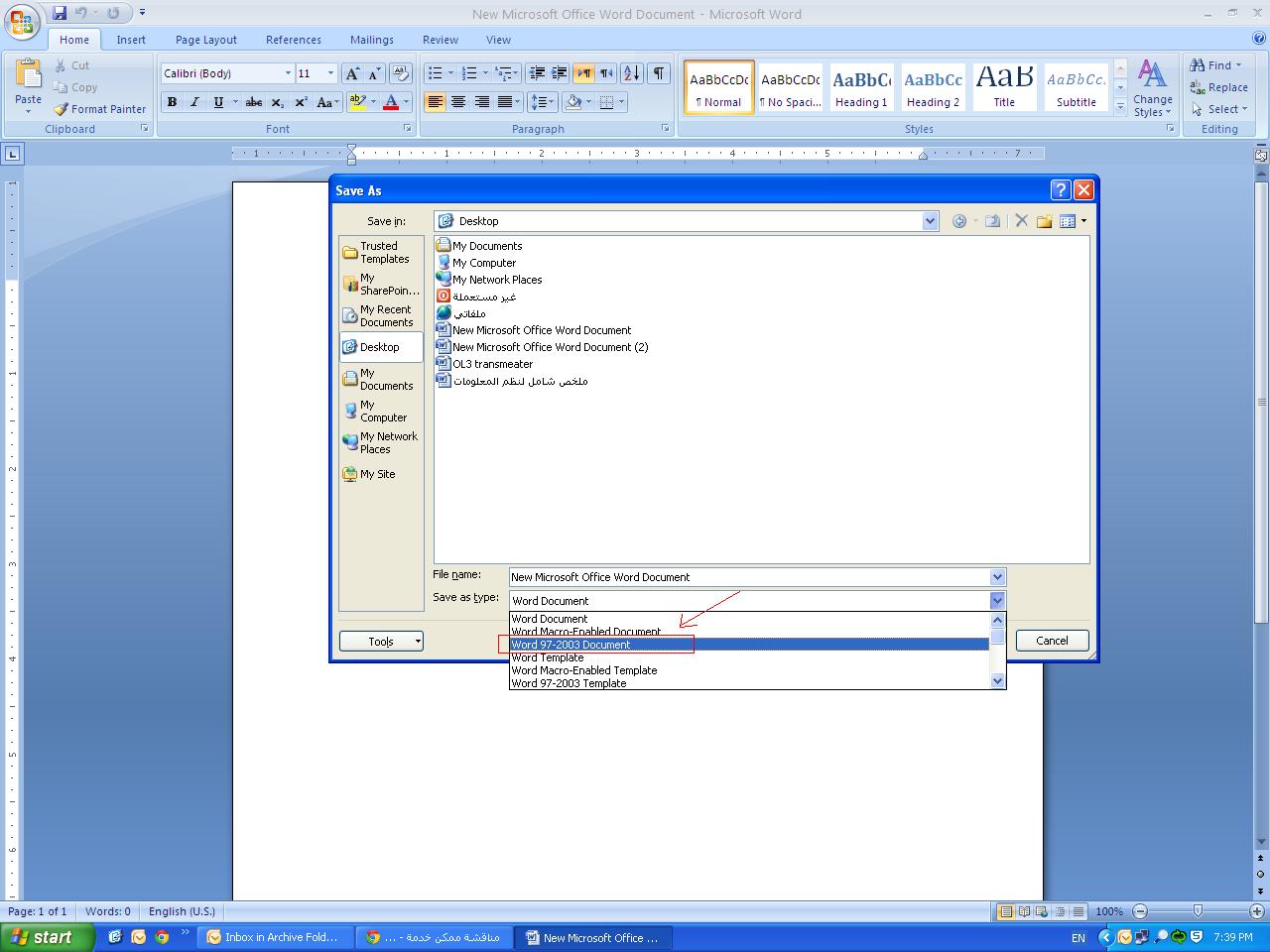Click the Office button
Image resolution: width=1270 pixels, height=952 pixels.
coord(22,20)
